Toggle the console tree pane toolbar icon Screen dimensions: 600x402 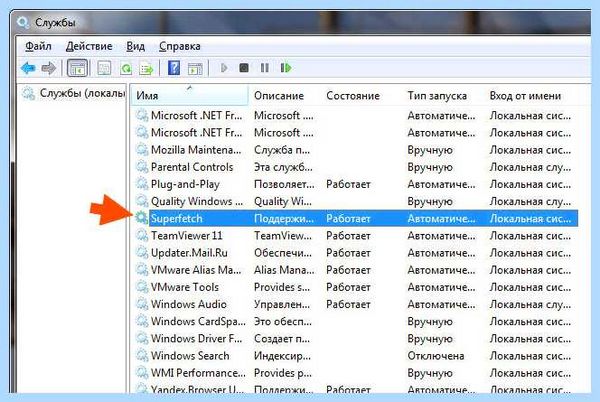(x=78, y=68)
